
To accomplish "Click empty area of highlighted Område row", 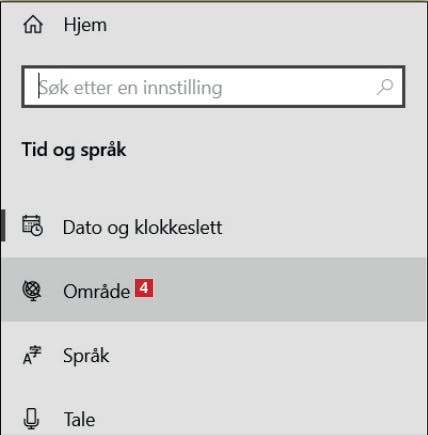I will 287,289.
